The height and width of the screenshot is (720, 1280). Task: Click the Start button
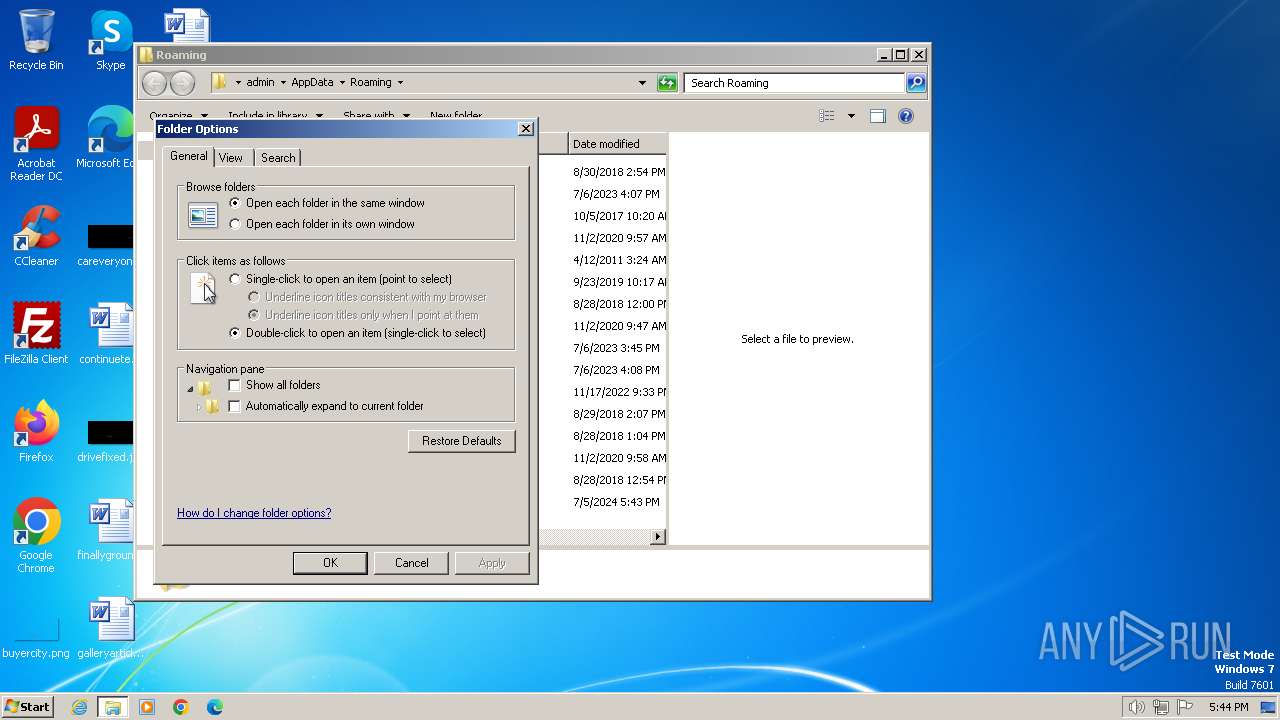coord(28,707)
